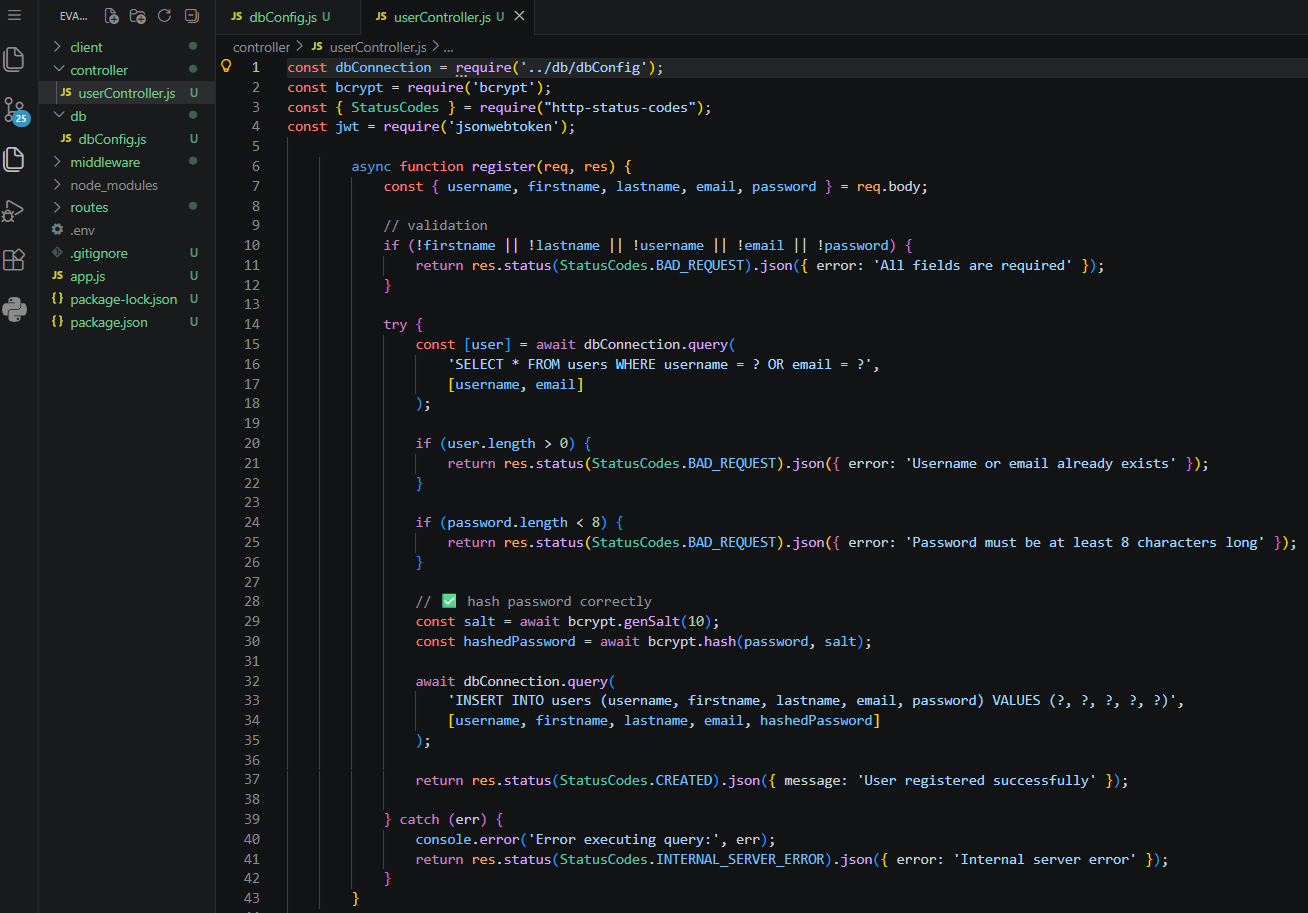Click line number 6 in gutter
The height and width of the screenshot is (913, 1308).
(x=256, y=166)
